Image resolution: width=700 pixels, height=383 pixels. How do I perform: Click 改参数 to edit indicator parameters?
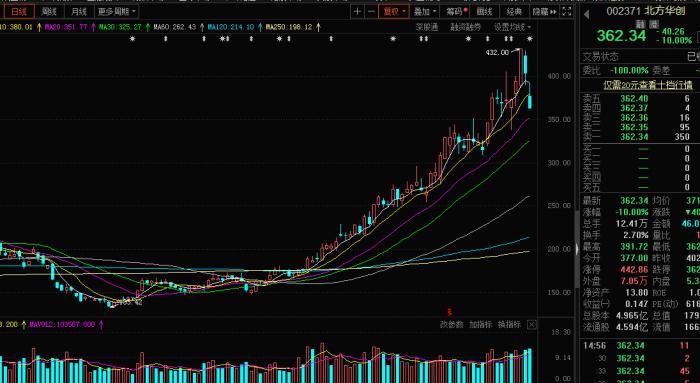point(451,325)
